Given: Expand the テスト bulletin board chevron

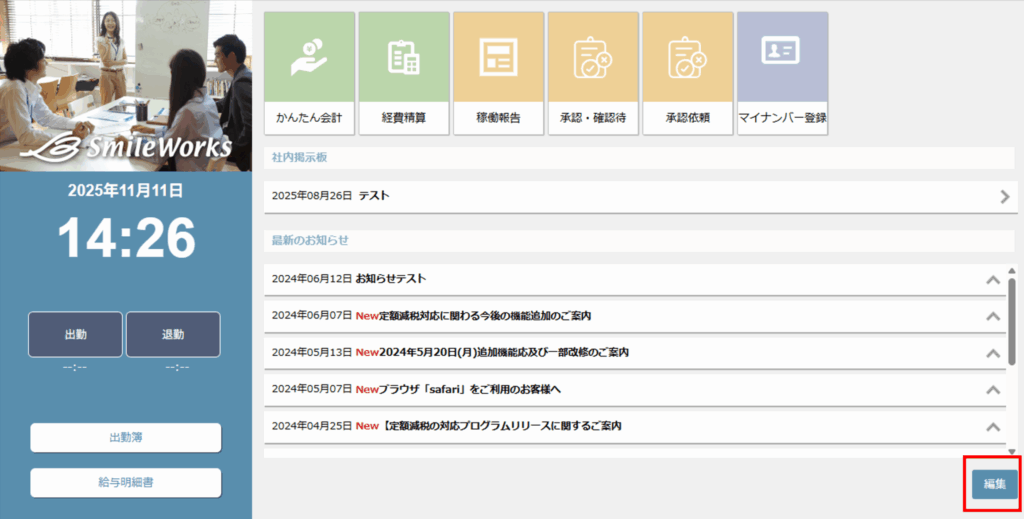Looking at the screenshot, I should point(1004,197).
